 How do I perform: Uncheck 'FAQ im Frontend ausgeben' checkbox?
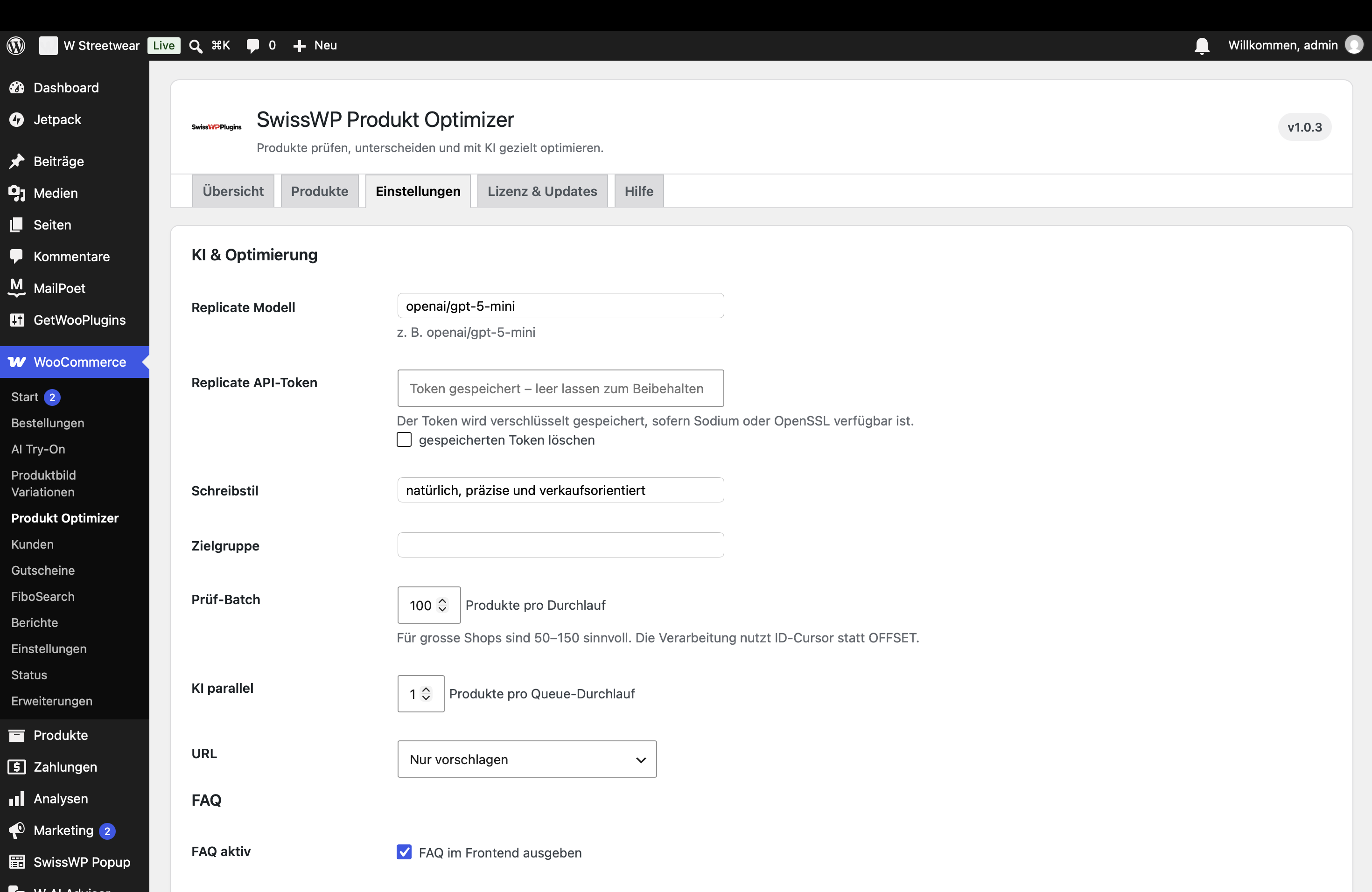404,852
